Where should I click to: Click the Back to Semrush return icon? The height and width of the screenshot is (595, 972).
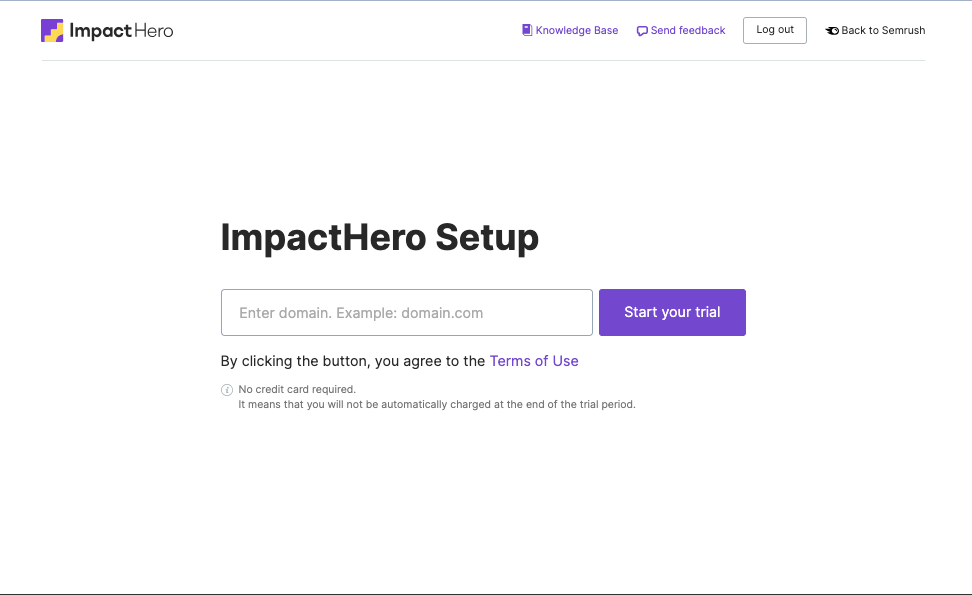click(x=832, y=31)
